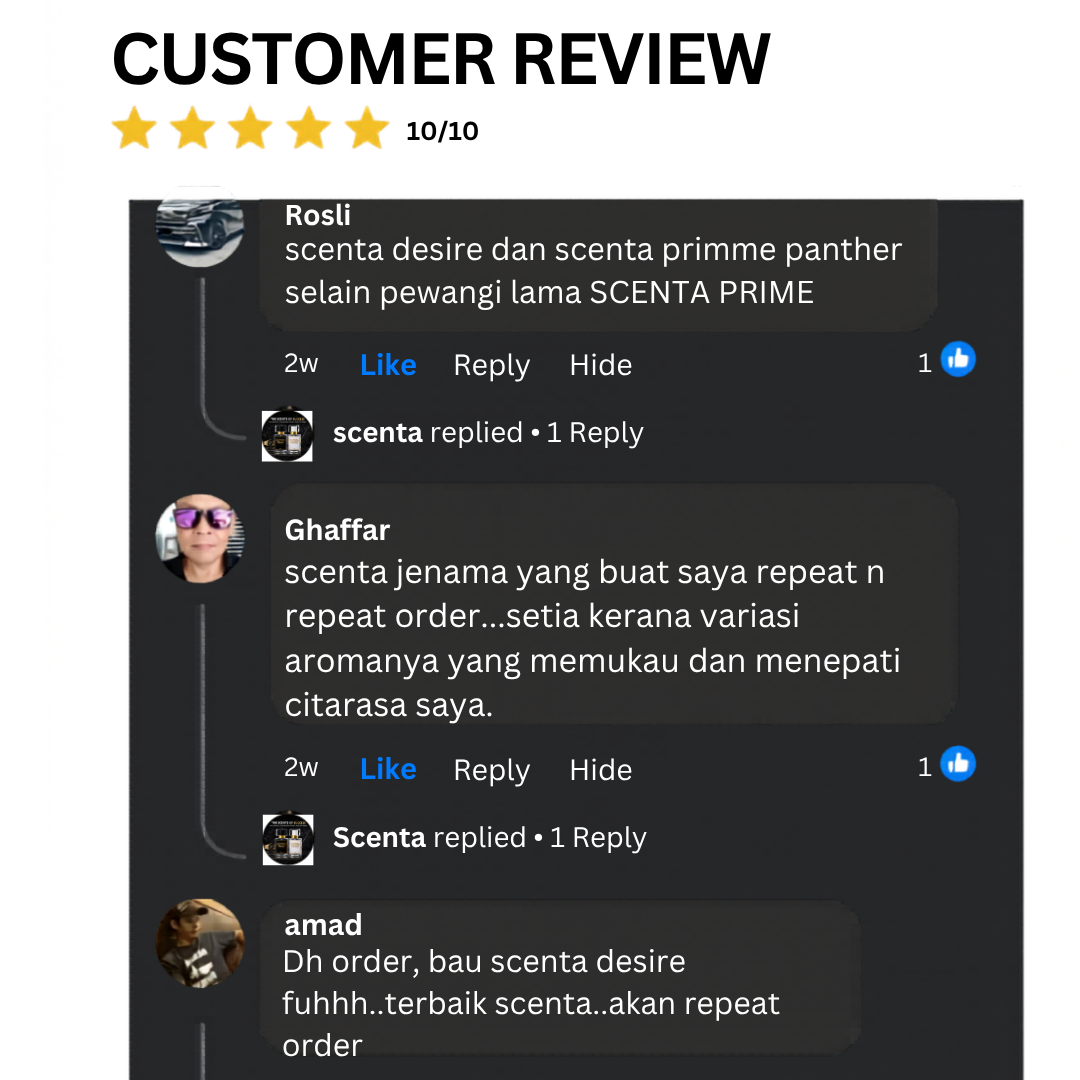Open Rosli's car profile picture

200,227
